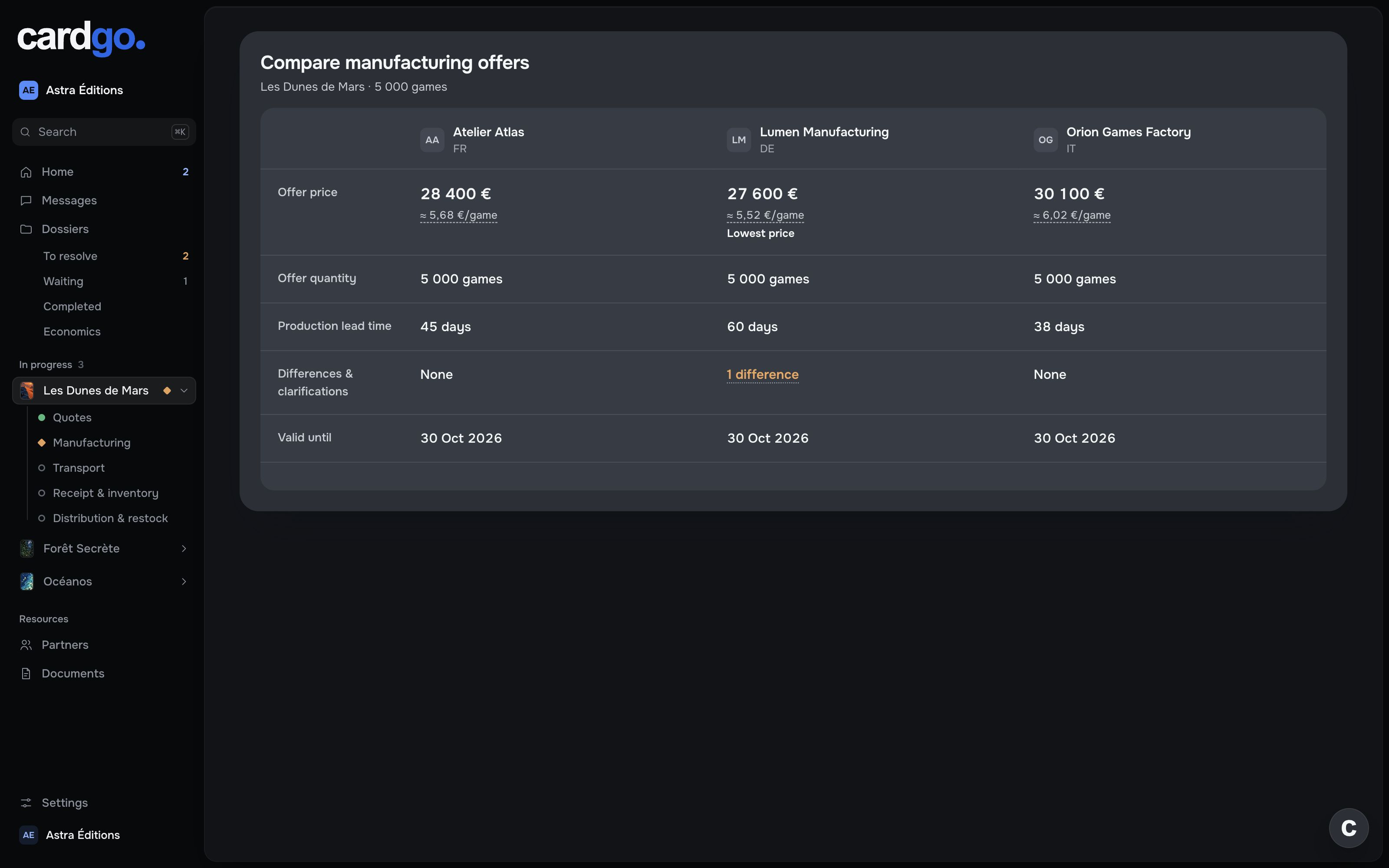1389x868 pixels.
Task: Click the 60 days lead time
Action: click(753, 327)
